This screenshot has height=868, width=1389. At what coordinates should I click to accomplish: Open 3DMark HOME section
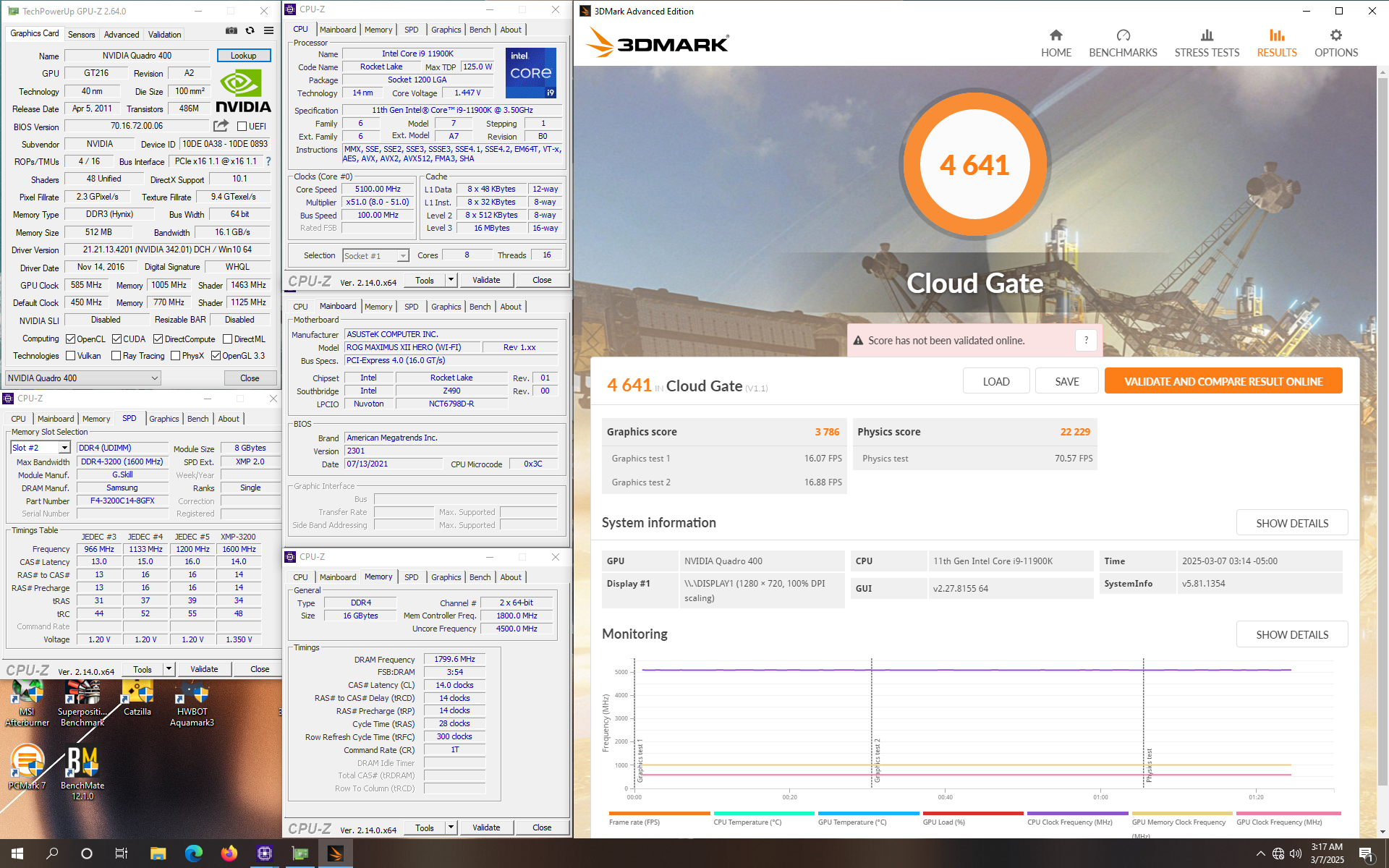pyautogui.click(x=1056, y=43)
